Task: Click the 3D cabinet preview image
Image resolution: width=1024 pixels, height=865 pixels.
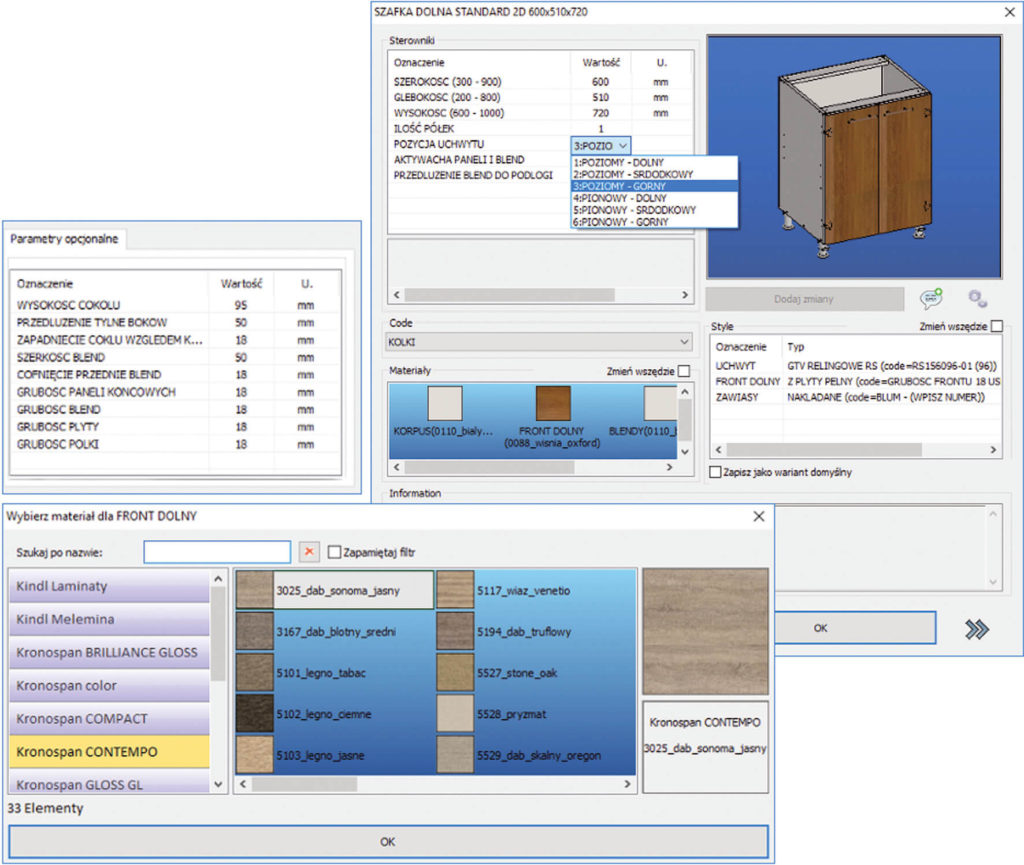Action: click(854, 157)
